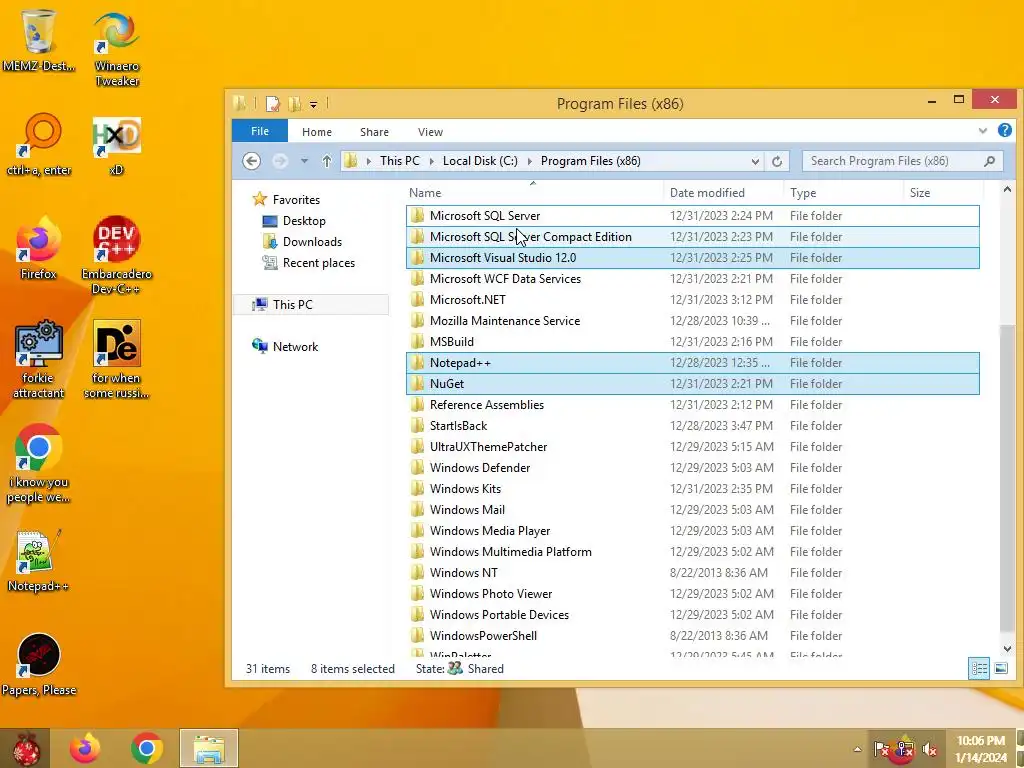The height and width of the screenshot is (768, 1024).
Task: Sort by the Type column header
Action: click(843, 193)
